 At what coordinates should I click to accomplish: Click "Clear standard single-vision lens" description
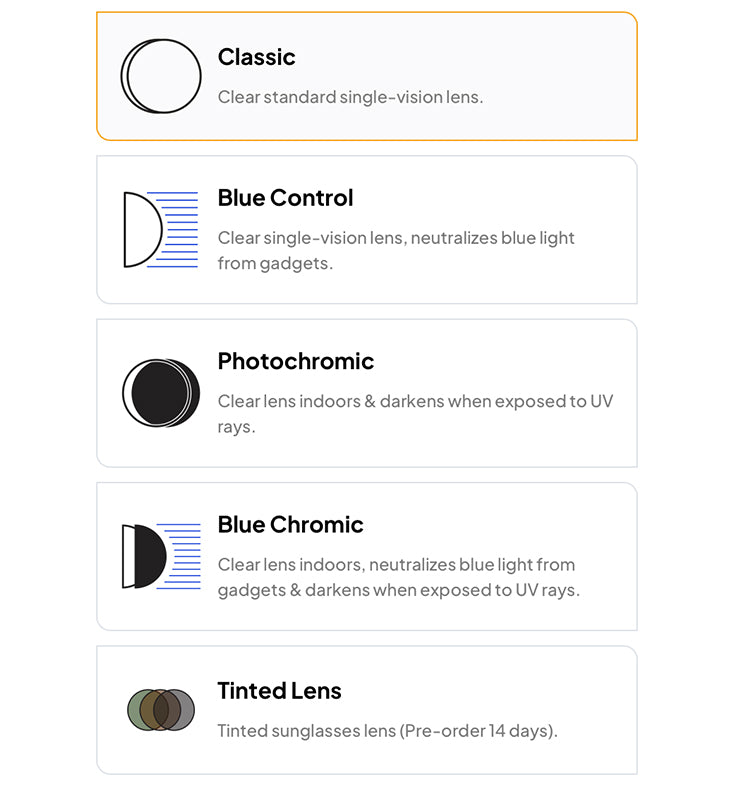(x=350, y=97)
